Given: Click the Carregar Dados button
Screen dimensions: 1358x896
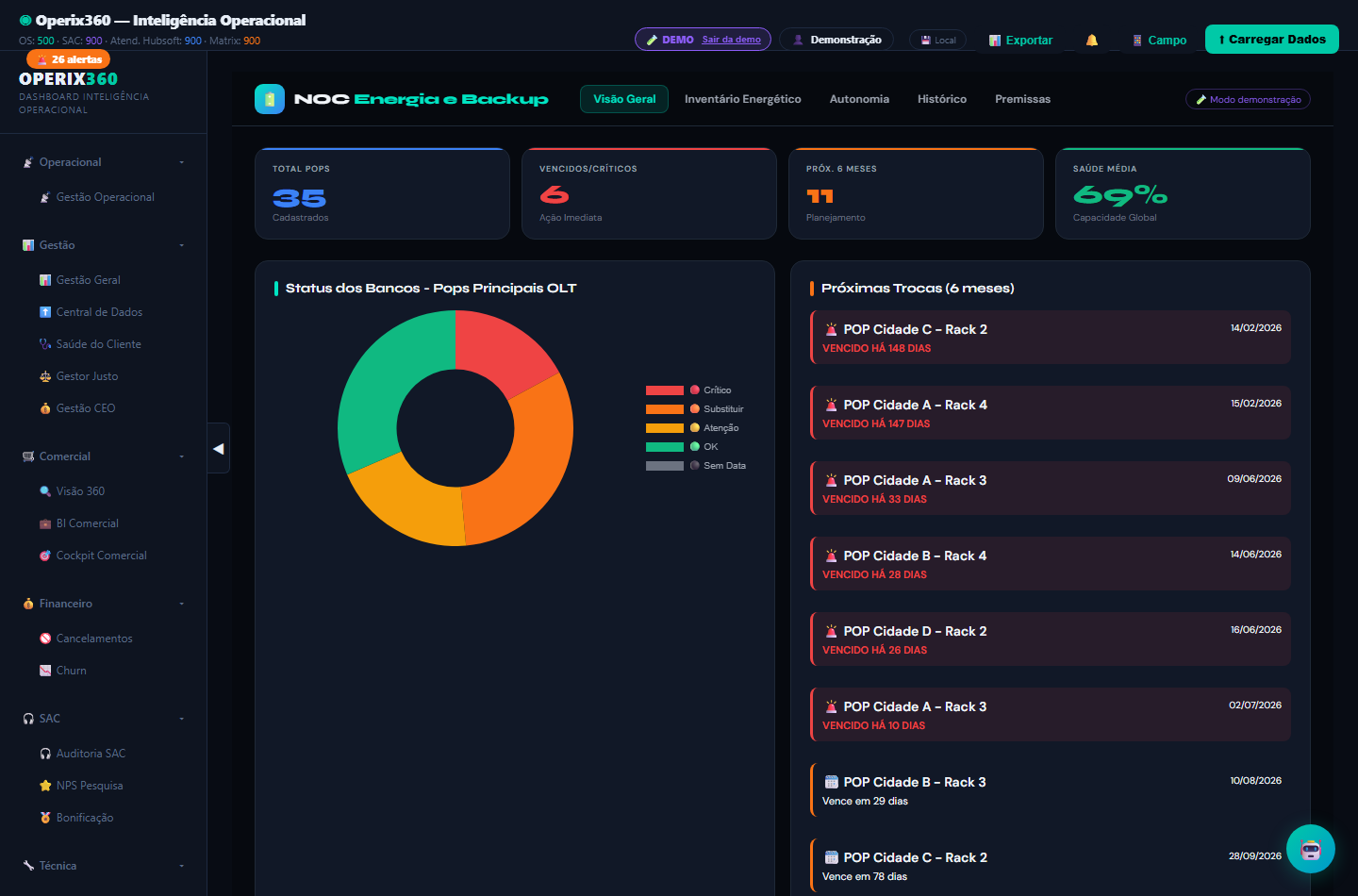Looking at the screenshot, I should (1272, 40).
